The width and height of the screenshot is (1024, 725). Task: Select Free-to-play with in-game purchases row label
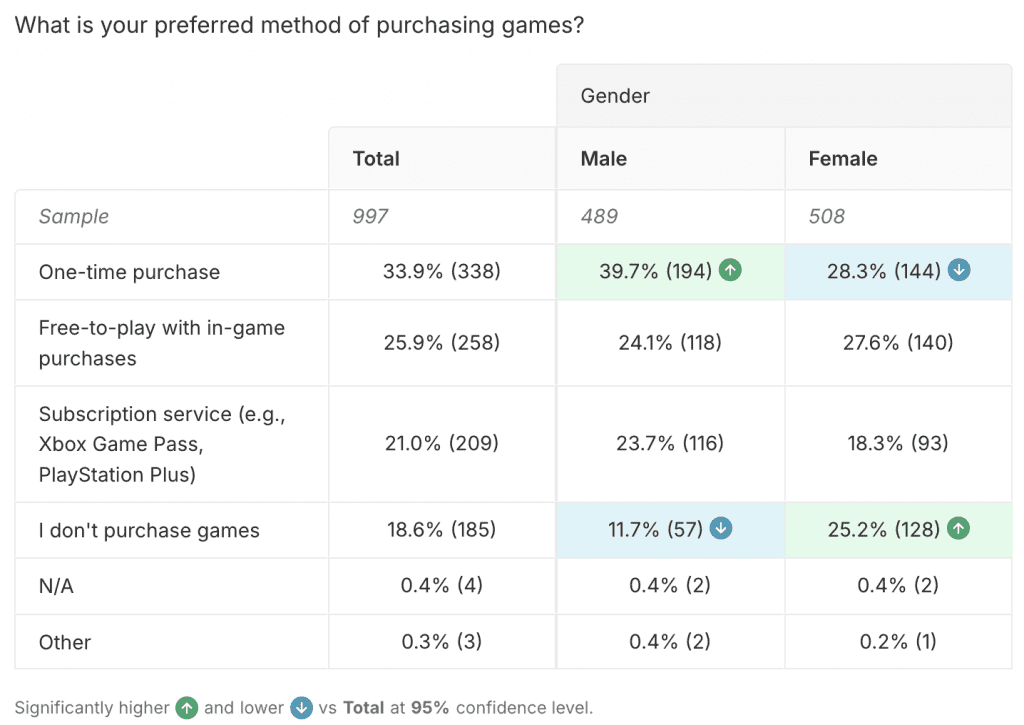pyautogui.click(x=162, y=343)
